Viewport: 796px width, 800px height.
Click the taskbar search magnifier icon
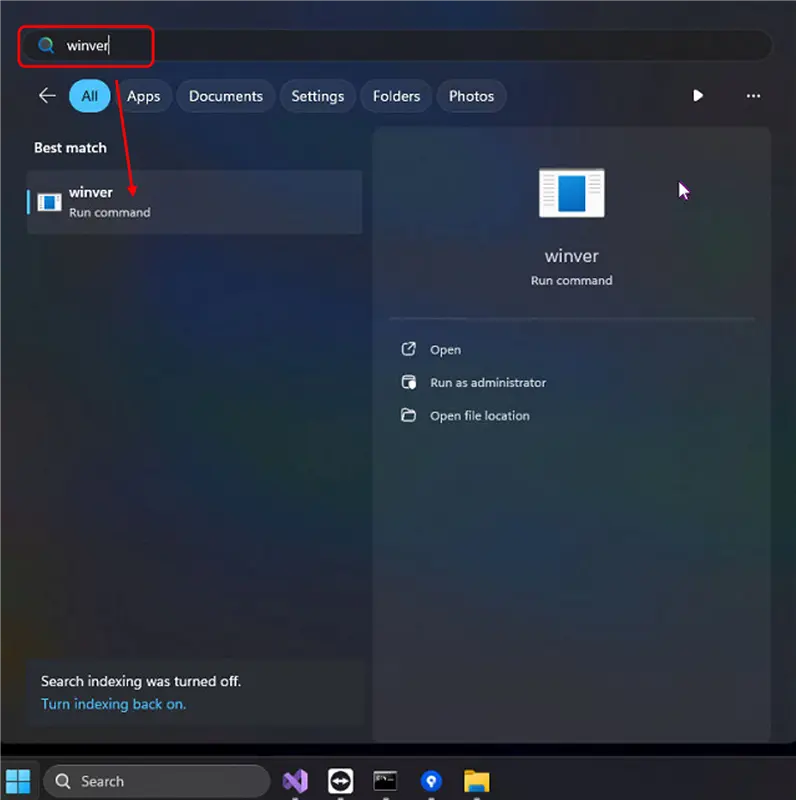point(63,781)
